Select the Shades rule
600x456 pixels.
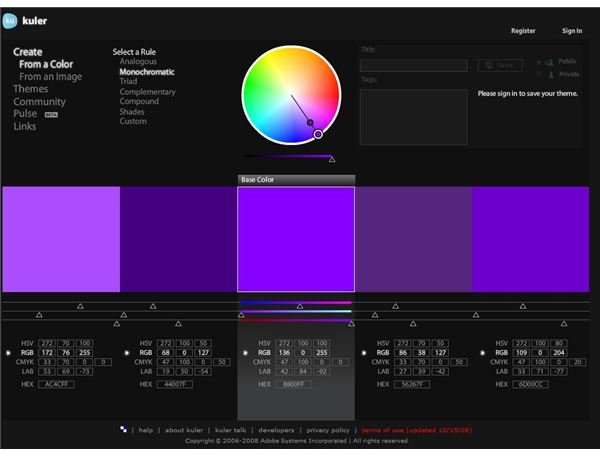[132, 112]
